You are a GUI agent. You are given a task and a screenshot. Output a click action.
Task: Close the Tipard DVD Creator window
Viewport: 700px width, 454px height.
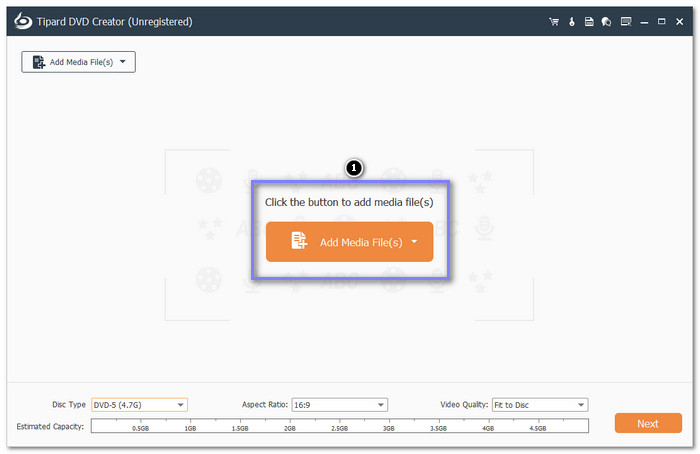(x=679, y=21)
